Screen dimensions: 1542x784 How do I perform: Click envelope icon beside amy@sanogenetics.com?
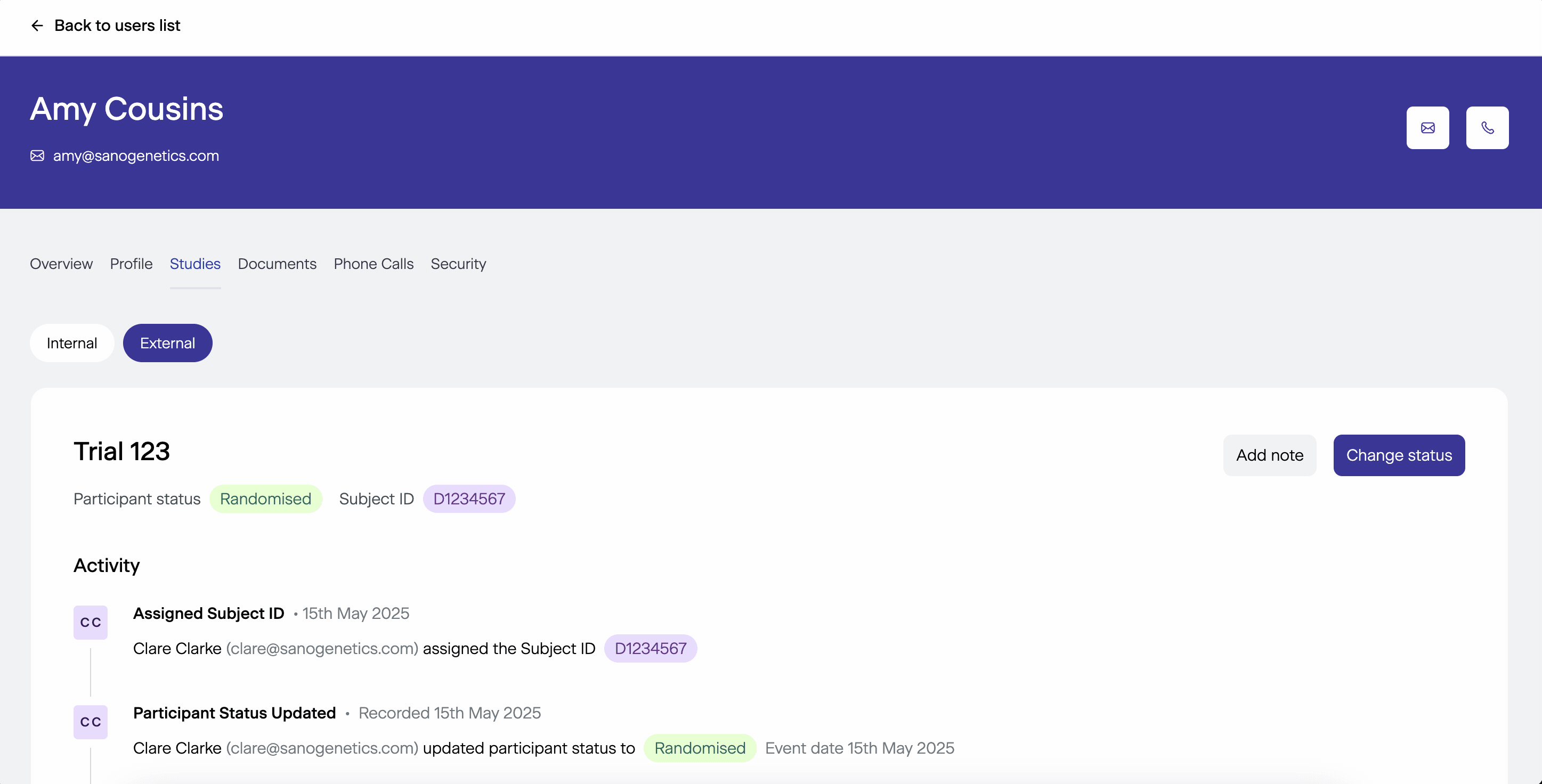pyautogui.click(x=37, y=156)
